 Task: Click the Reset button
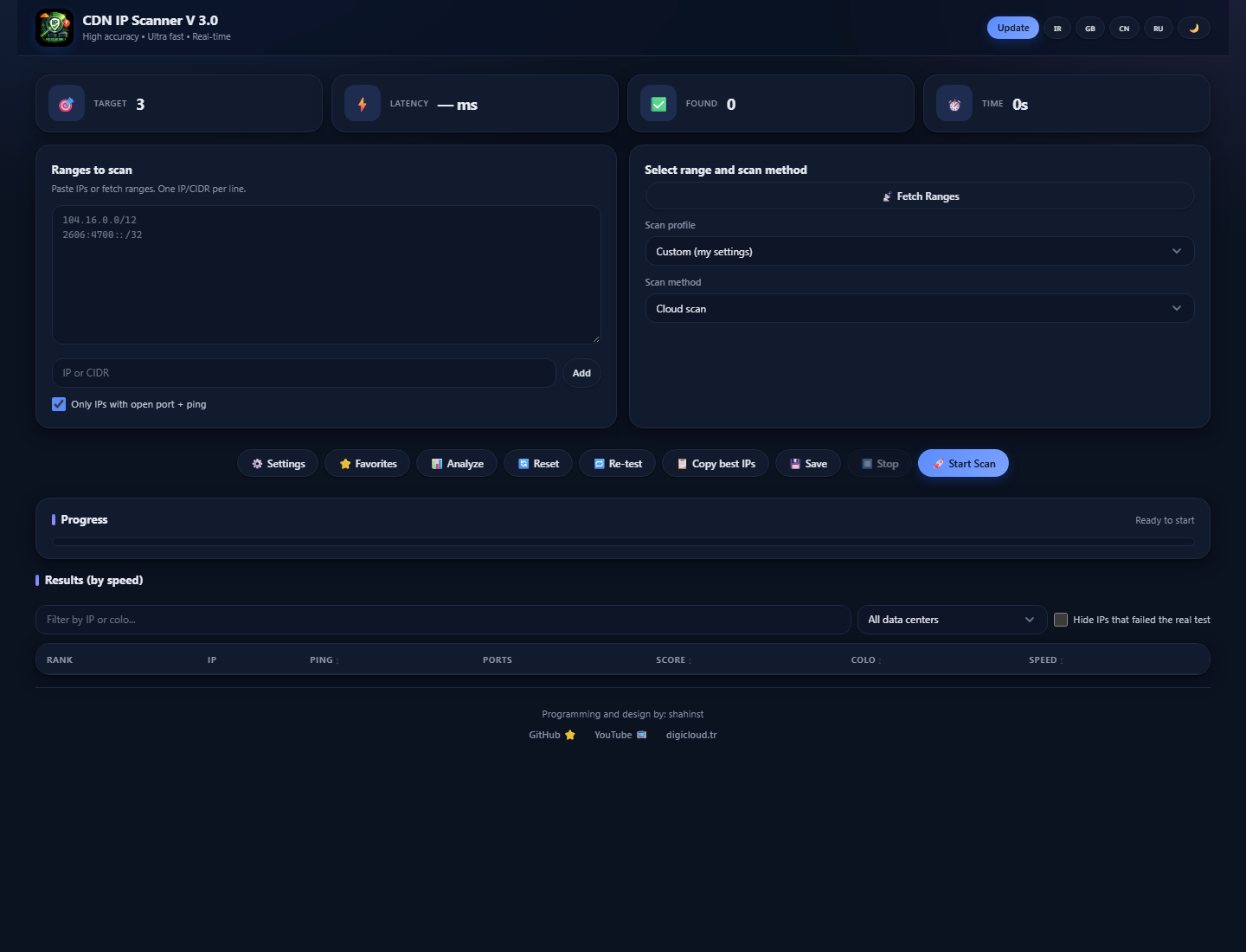pyautogui.click(x=538, y=463)
